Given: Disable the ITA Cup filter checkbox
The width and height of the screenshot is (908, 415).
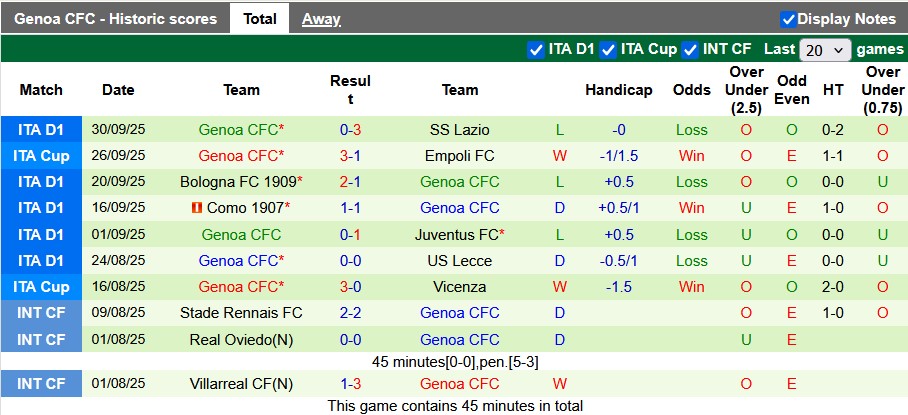Looking at the screenshot, I should [608, 49].
